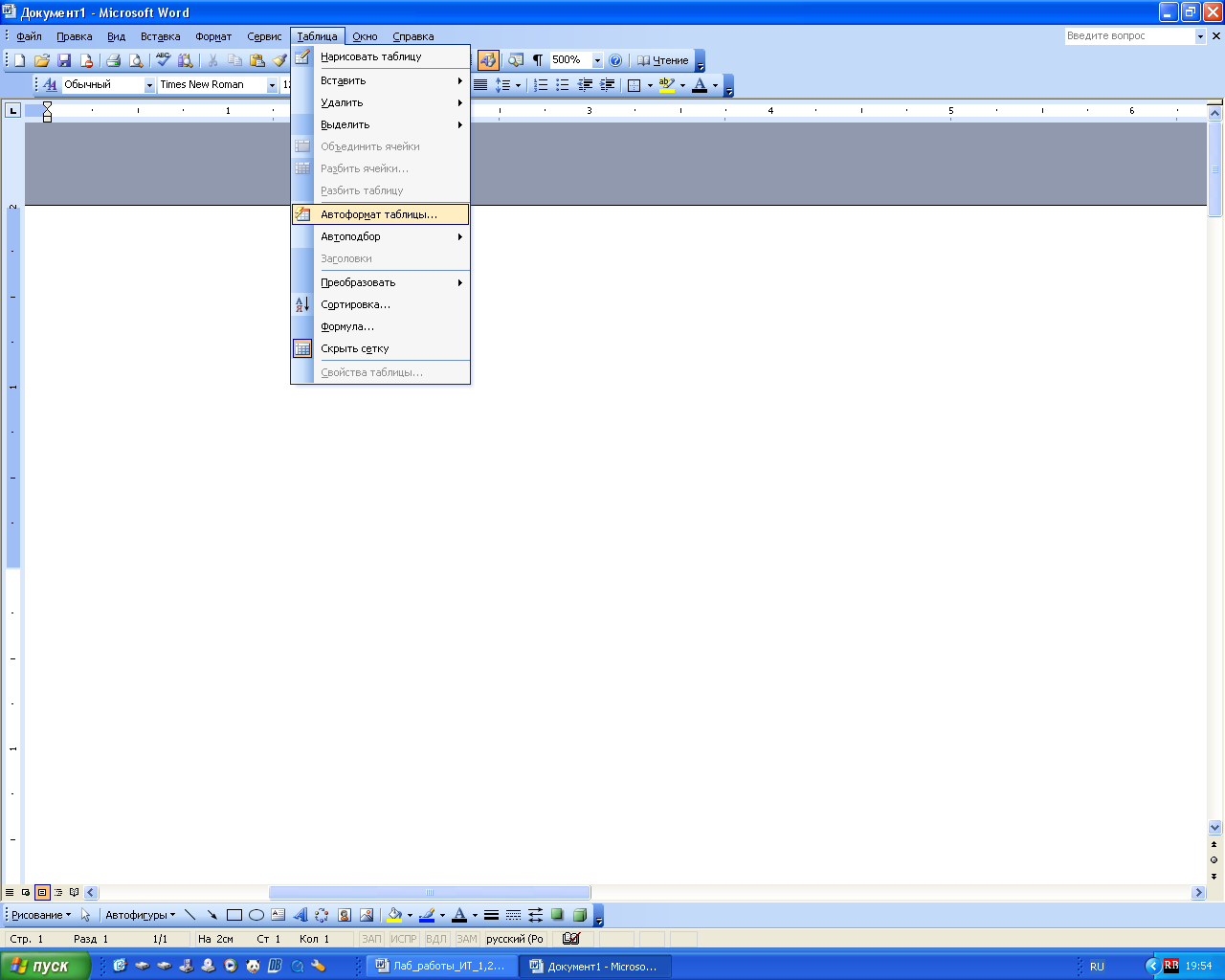This screenshot has width=1225, height=980.
Task: Open a file with the Open folder icon
Action: pos(42,60)
